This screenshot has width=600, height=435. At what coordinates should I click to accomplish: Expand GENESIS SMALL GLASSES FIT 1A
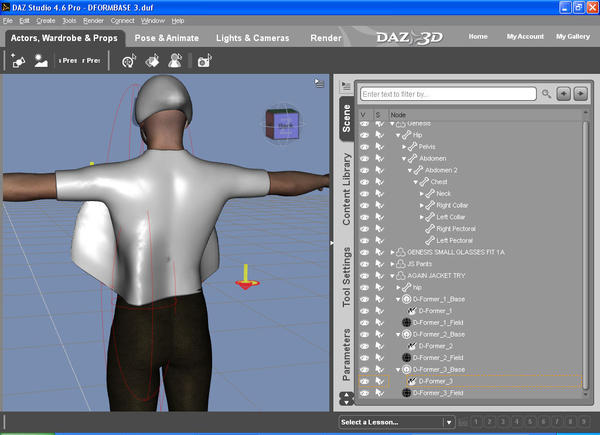click(x=392, y=252)
